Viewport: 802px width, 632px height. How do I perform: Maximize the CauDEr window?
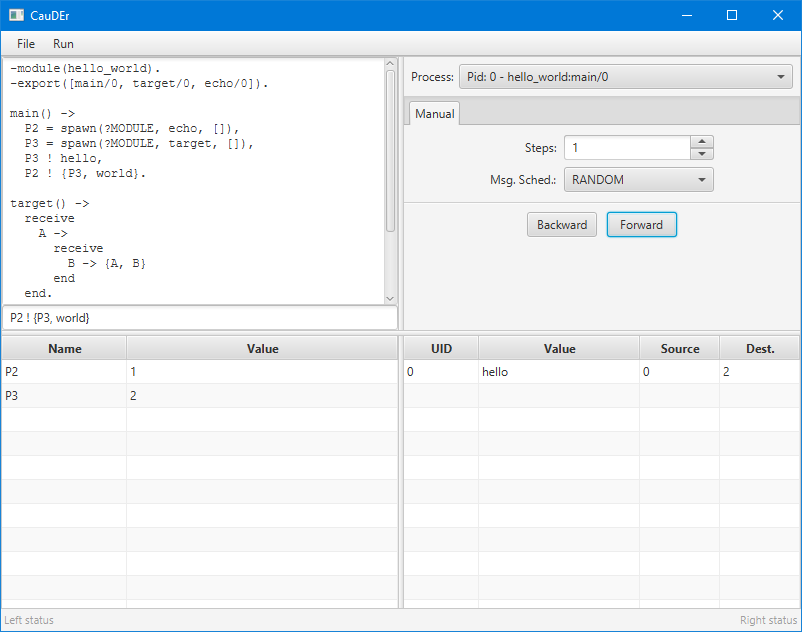pos(732,15)
